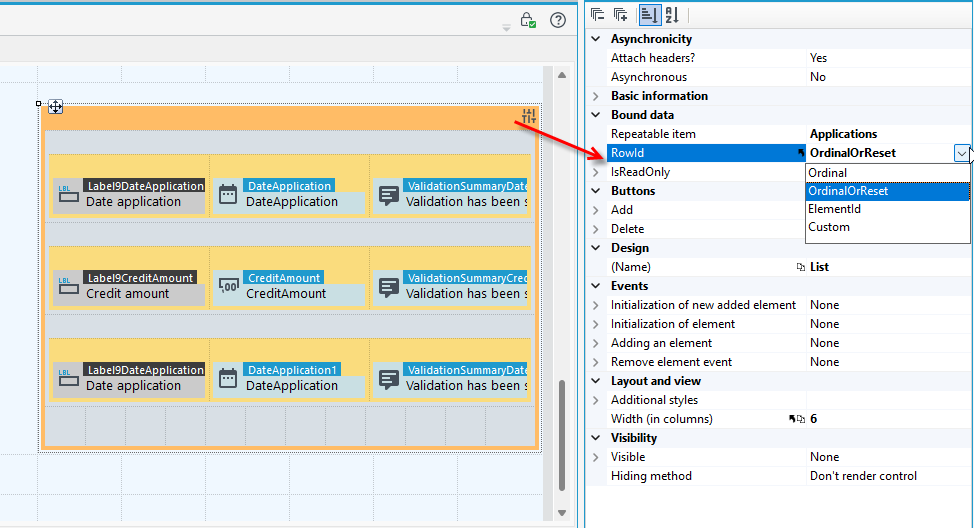Screen dimensions: 974x528
Task: Choose ElementId from the RowId list
Action: pyautogui.click(x=888, y=209)
